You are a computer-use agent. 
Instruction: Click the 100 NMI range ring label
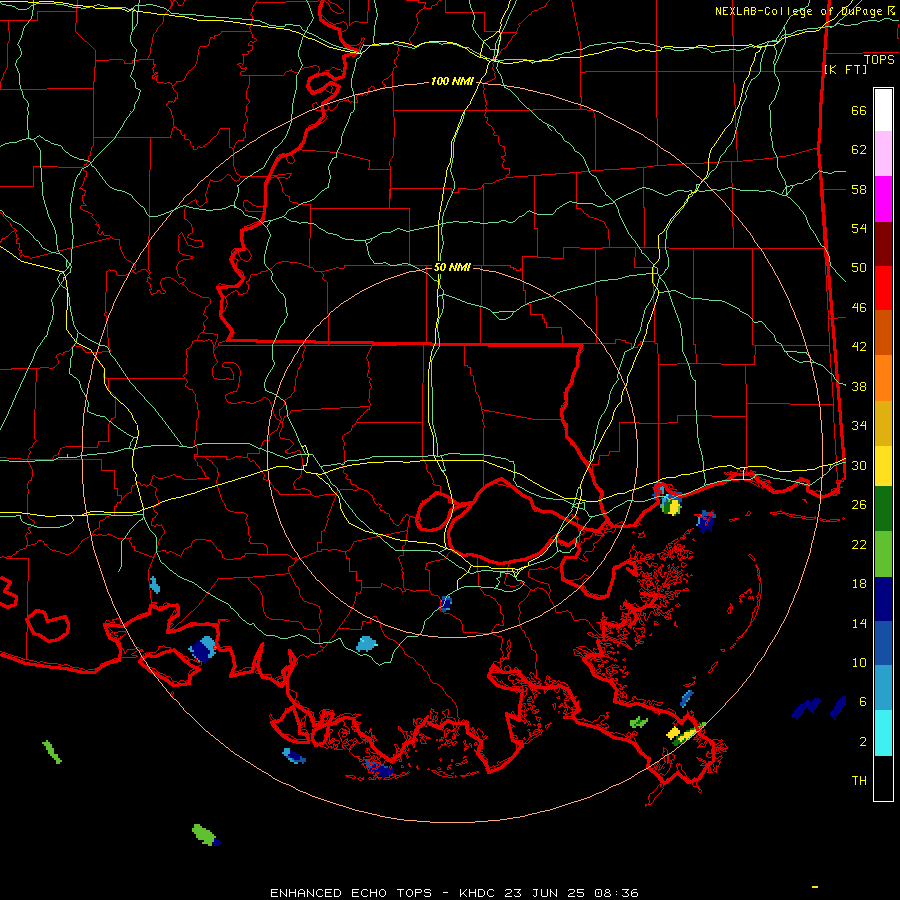452,82
